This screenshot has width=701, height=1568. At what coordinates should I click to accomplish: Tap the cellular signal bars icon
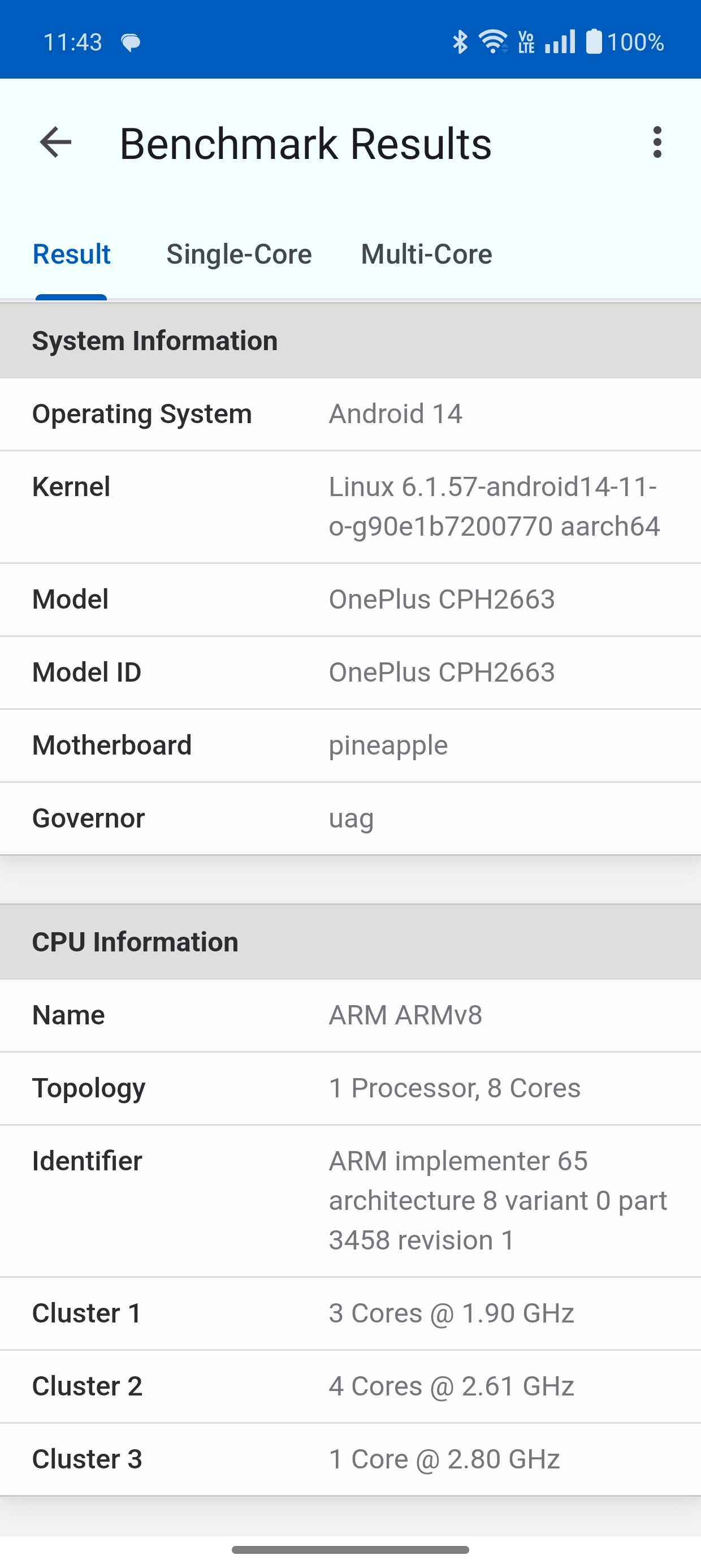click(x=560, y=42)
